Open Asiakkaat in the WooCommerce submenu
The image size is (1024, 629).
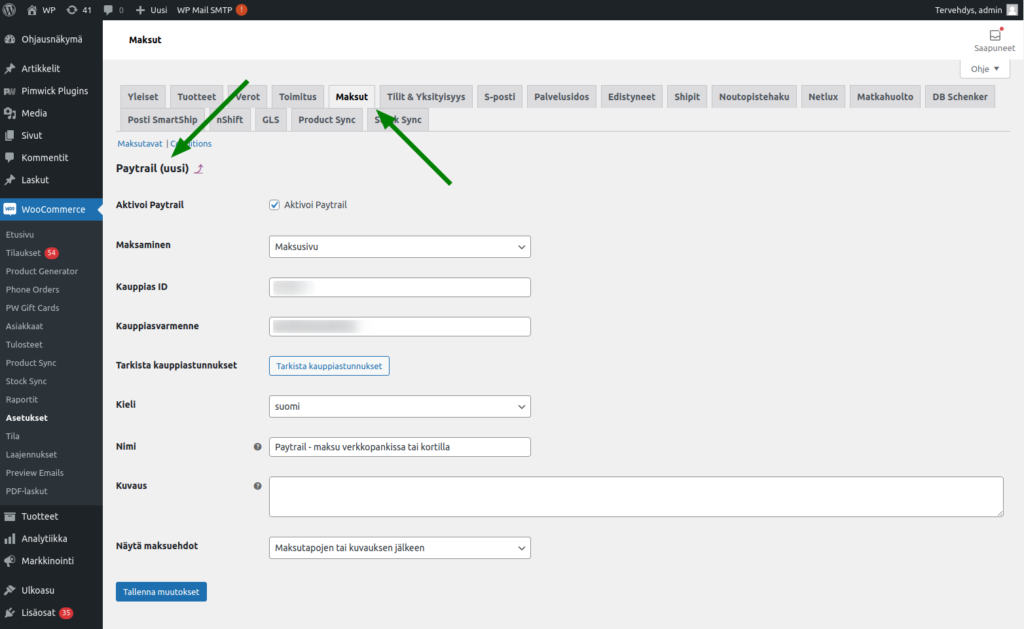[x=24, y=326]
